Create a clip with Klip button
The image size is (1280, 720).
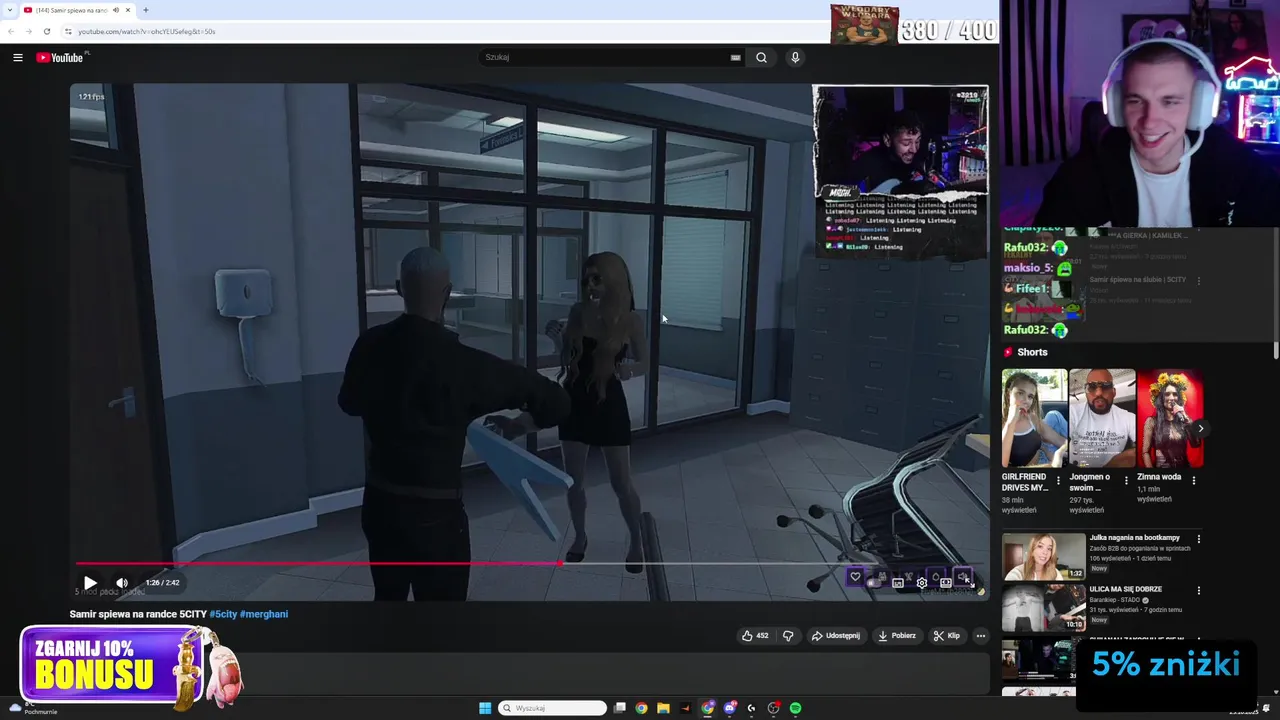pyautogui.click(x=946, y=636)
